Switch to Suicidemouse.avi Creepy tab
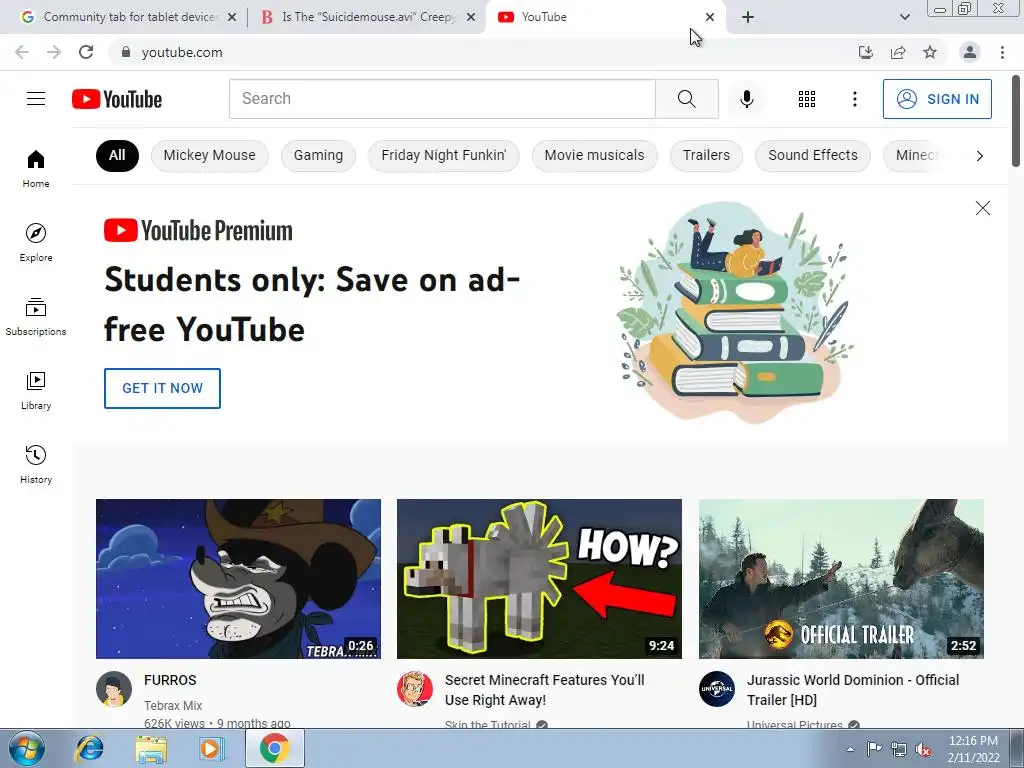Viewport: 1024px width, 768px height. (x=368, y=17)
